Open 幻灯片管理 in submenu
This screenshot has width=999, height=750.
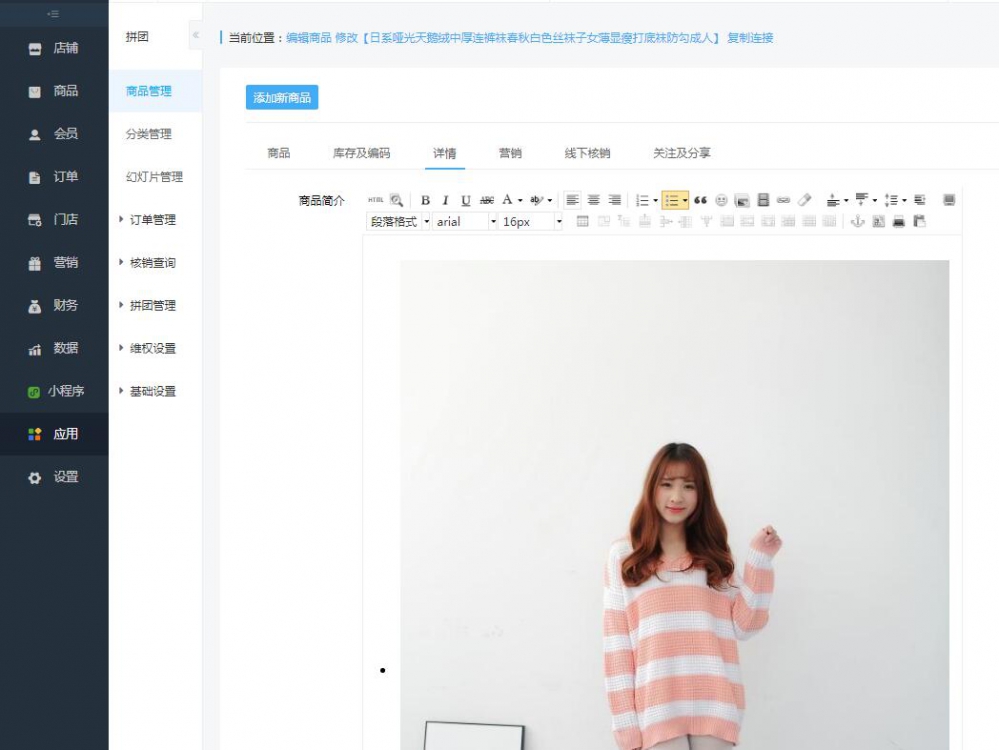point(155,177)
